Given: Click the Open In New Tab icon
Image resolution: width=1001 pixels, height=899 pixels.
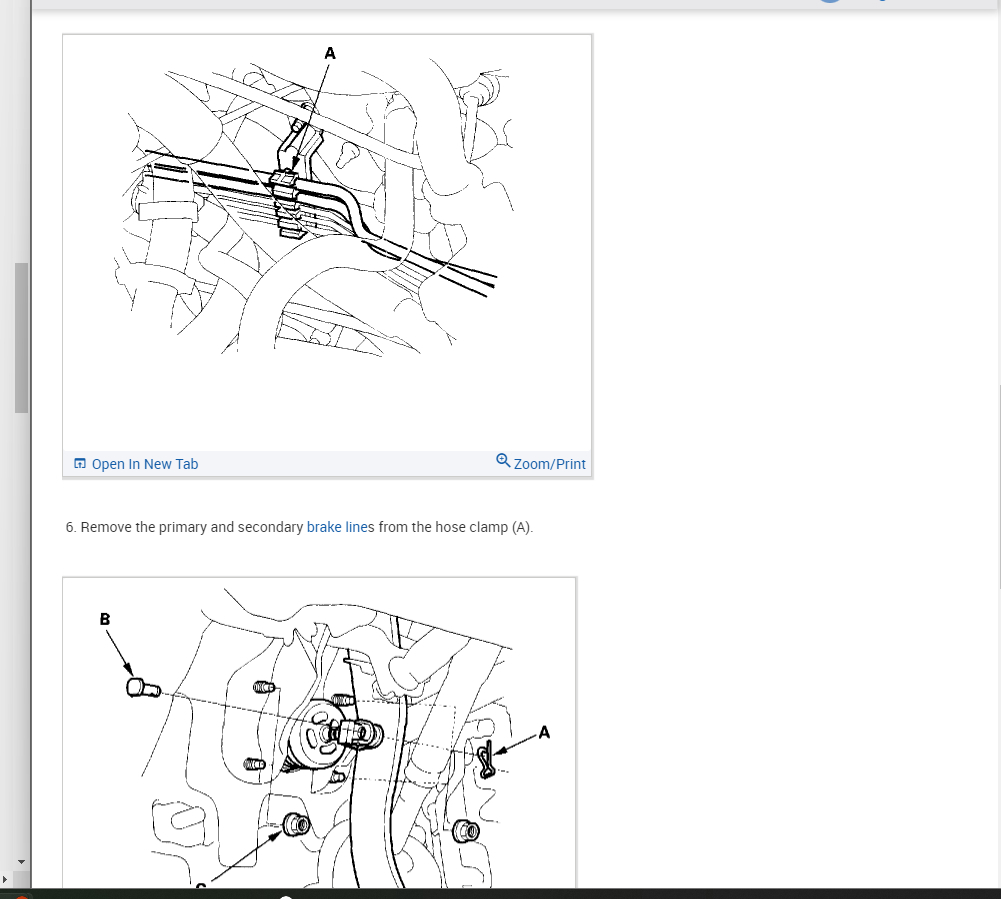Looking at the screenshot, I should pyautogui.click(x=80, y=464).
